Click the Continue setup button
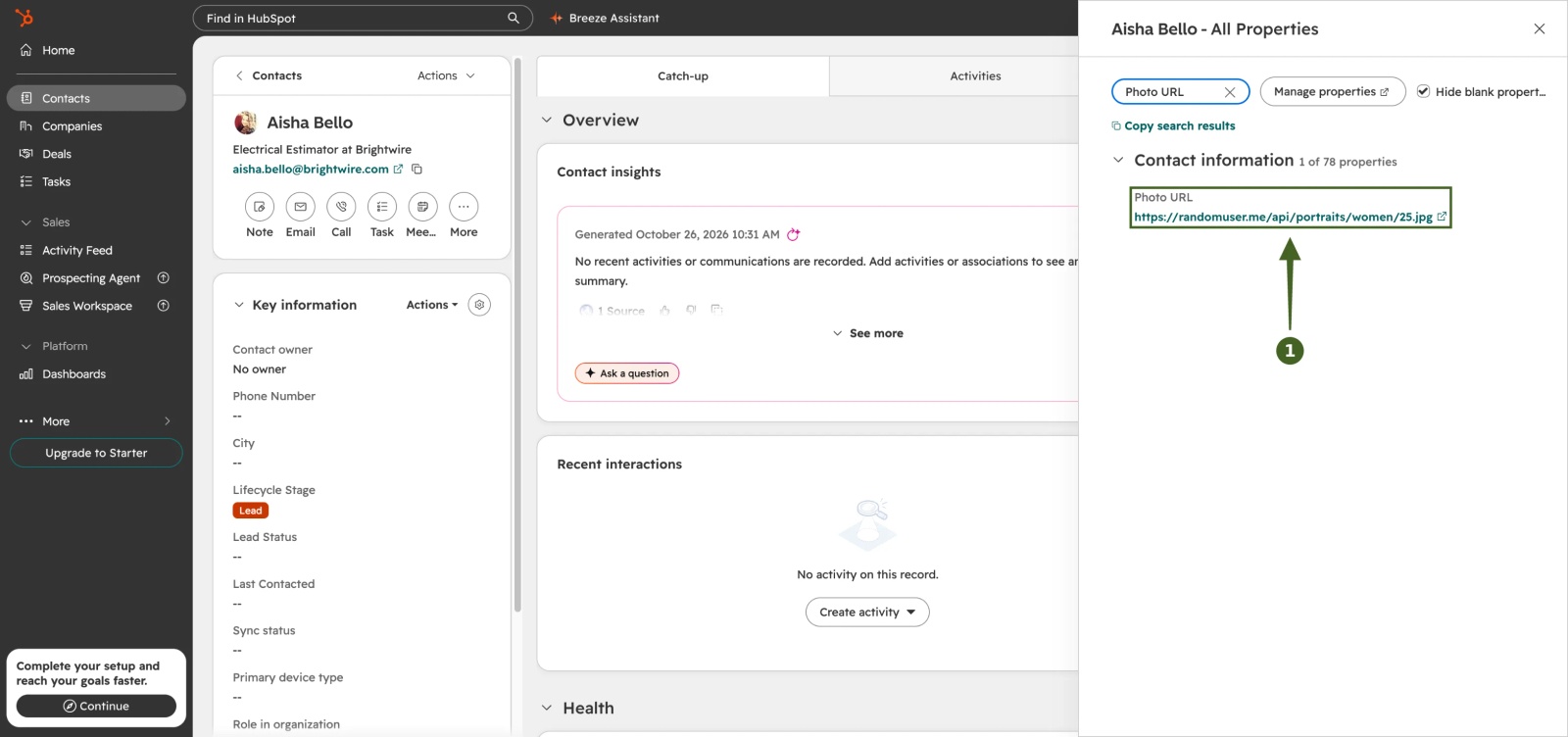 (x=96, y=706)
